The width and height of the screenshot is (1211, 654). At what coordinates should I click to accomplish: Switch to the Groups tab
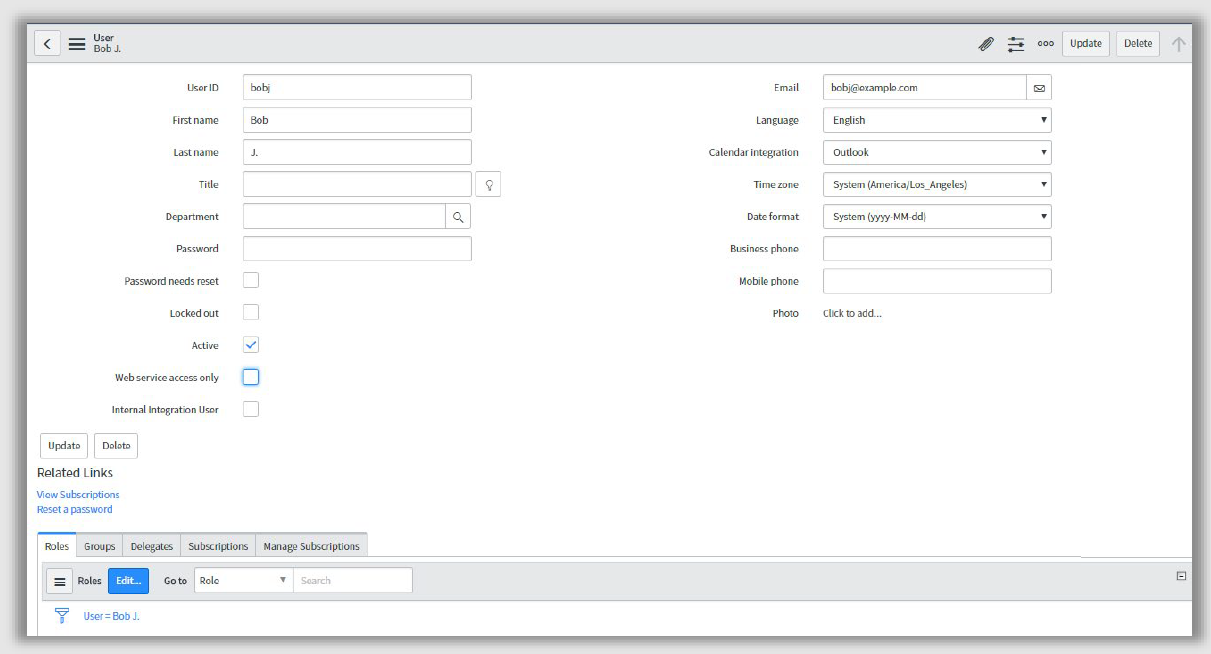[x=98, y=546]
